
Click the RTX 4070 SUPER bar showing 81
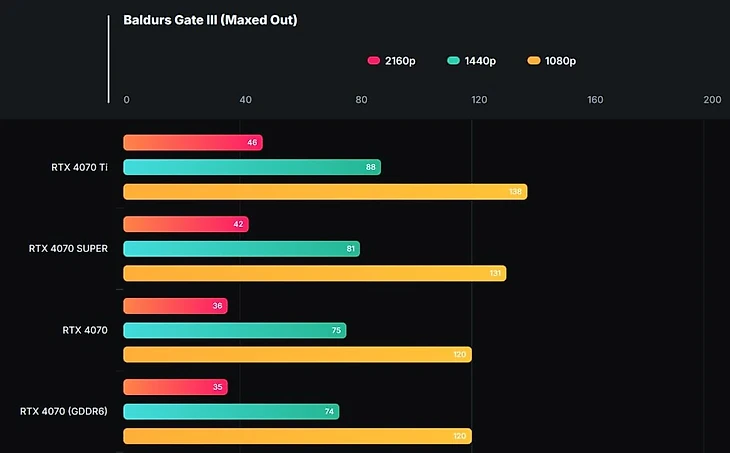point(241,248)
